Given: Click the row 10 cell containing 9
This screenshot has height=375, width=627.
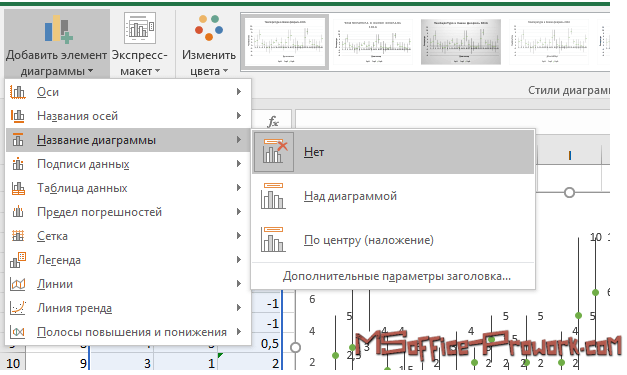Looking at the screenshot, I should click(x=57, y=363).
